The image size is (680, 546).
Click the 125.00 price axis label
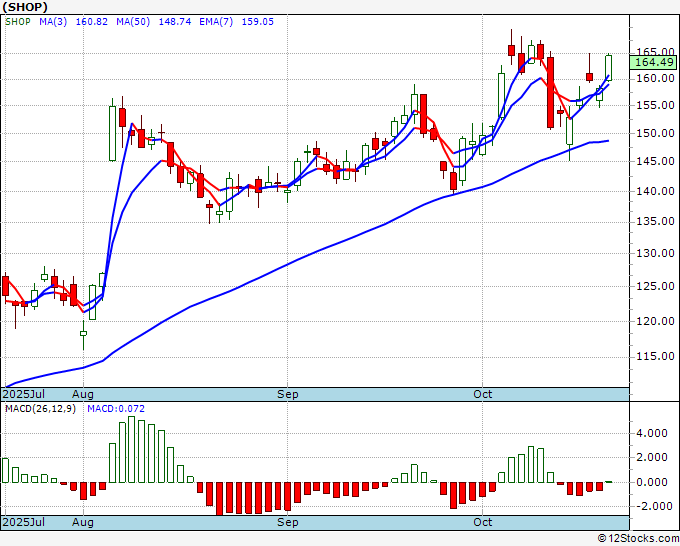coord(655,286)
